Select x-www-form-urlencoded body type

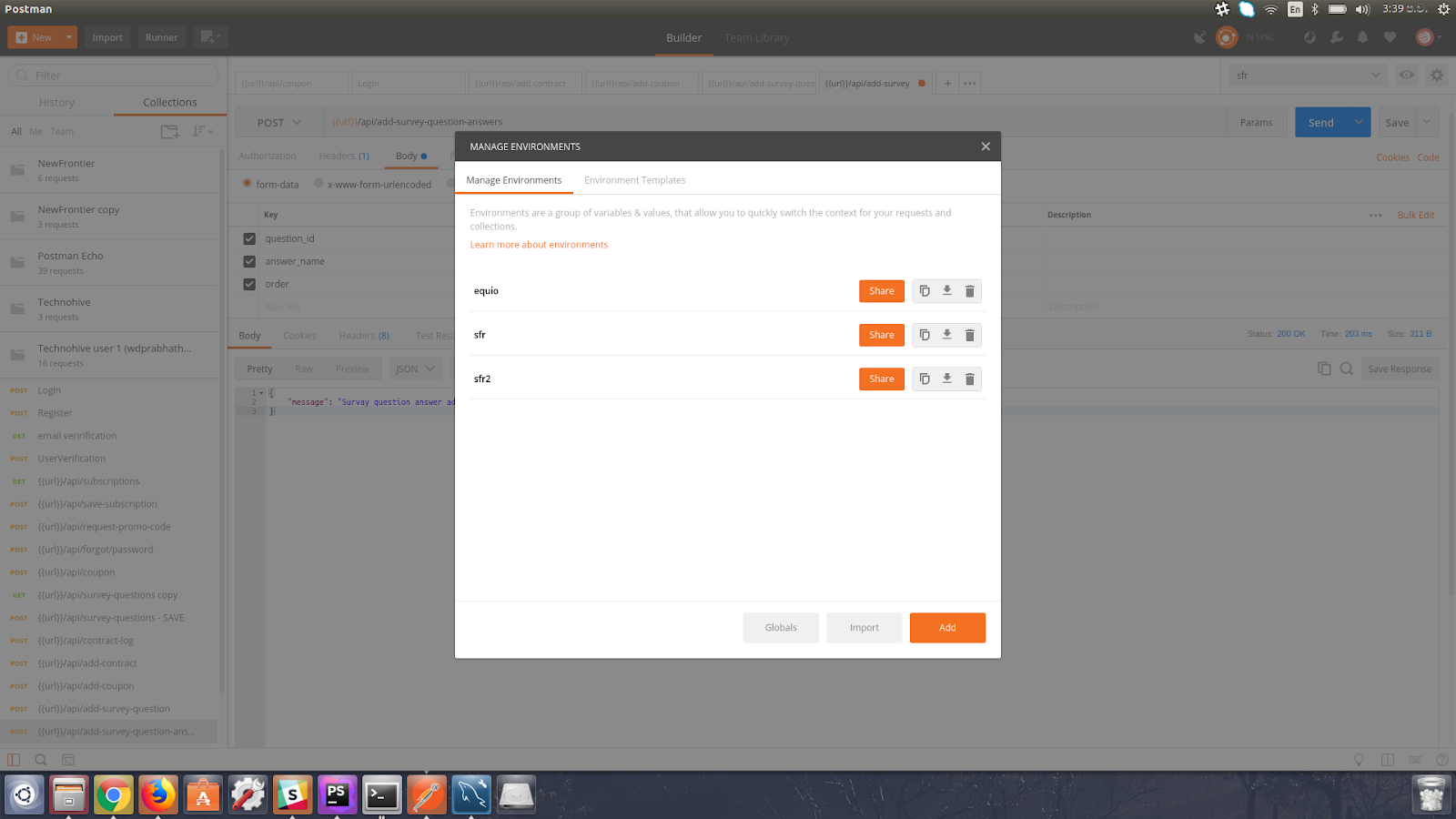(x=318, y=184)
